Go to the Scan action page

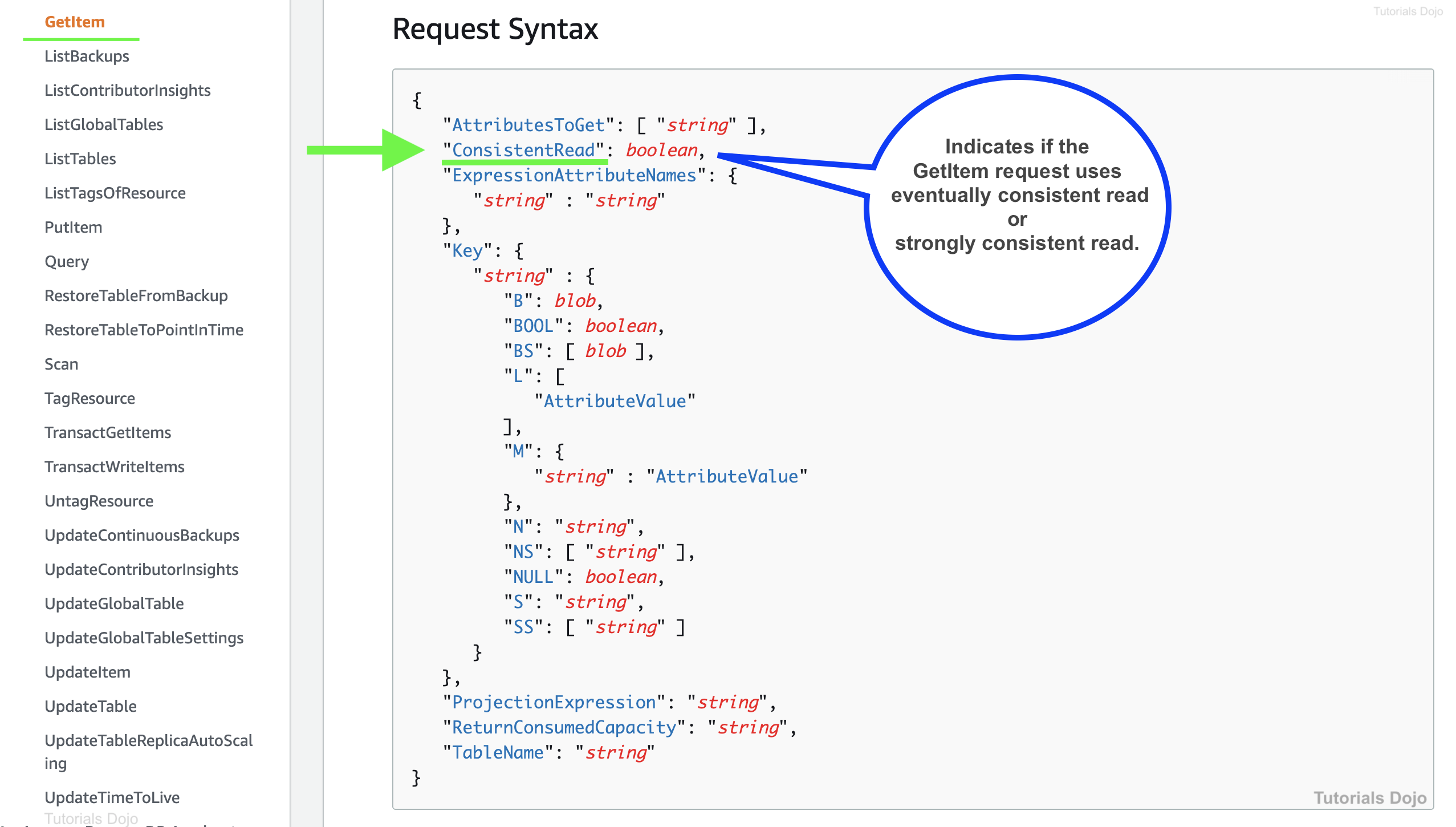tap(61, 364)
